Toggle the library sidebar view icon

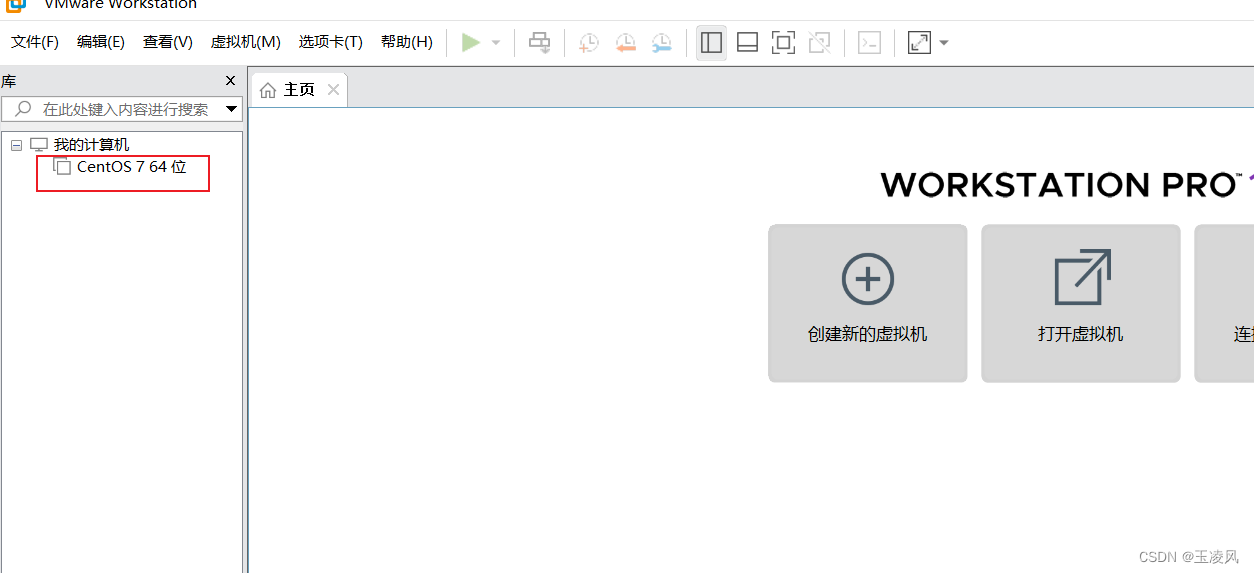[x=712, y=43]
